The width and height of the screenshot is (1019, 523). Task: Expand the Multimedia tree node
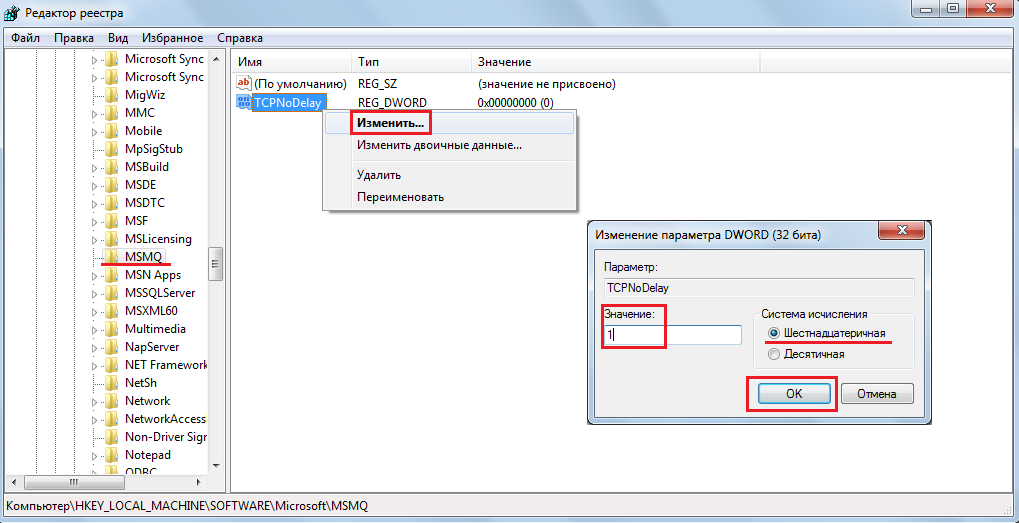(94, 329)
